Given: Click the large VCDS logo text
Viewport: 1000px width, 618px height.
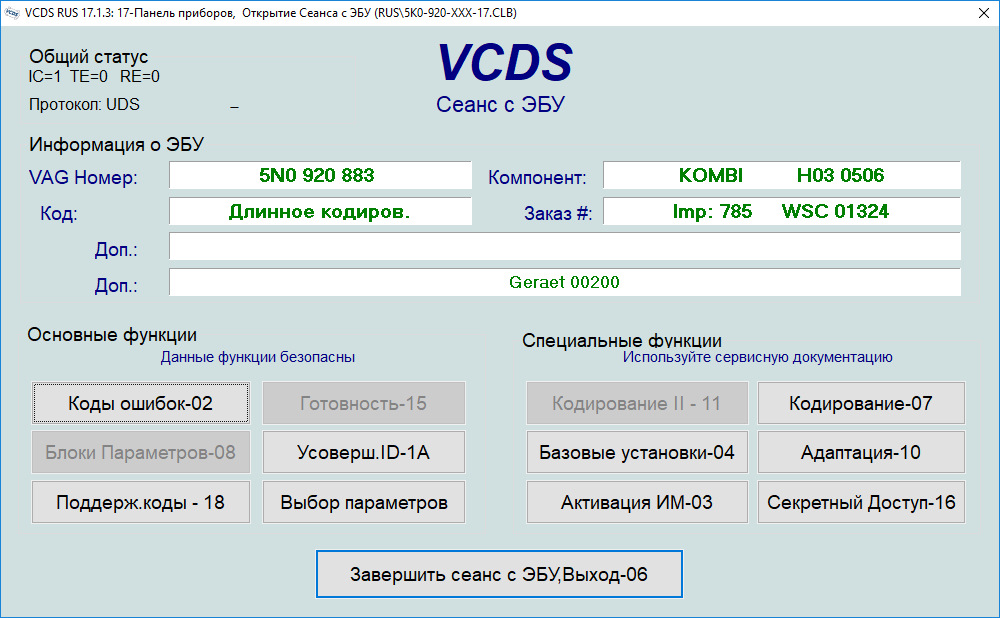Looking at the screenshot, I should [505, 63].
